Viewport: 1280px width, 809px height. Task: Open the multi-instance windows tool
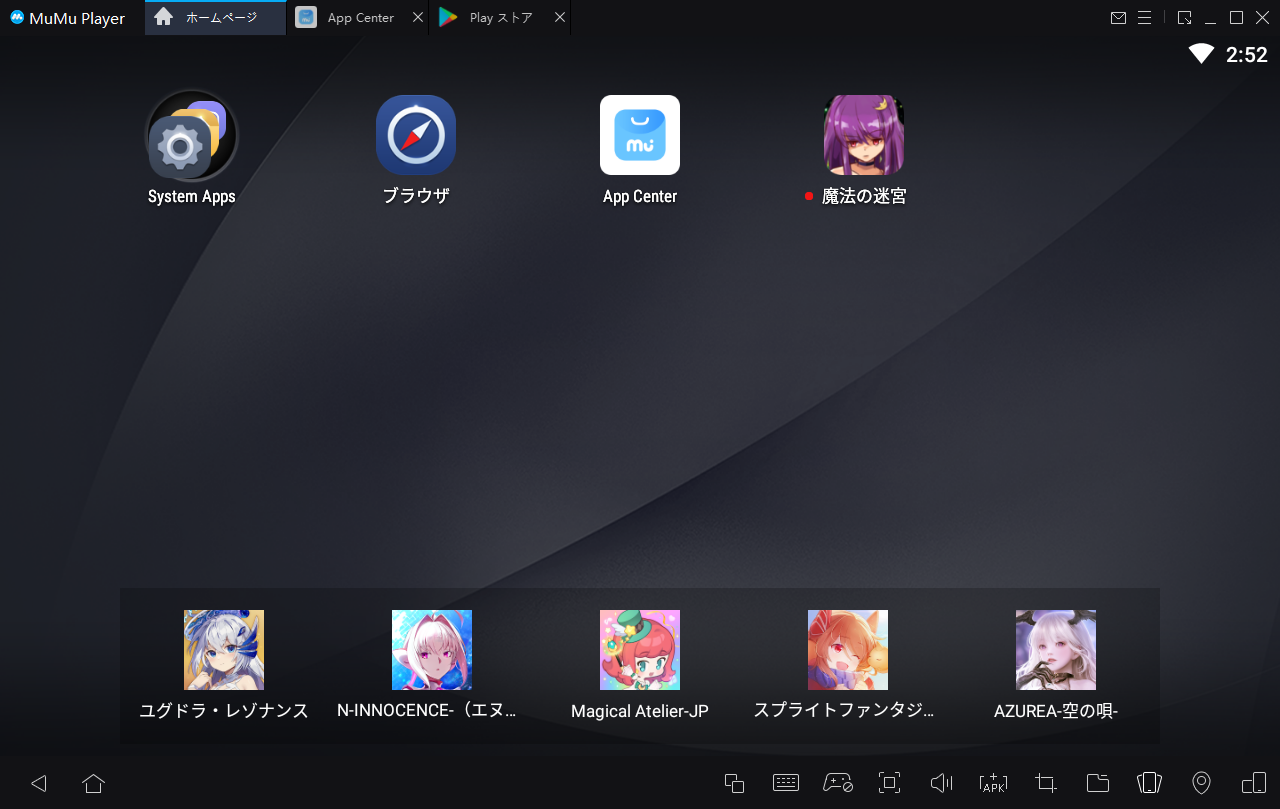point(734,783)
